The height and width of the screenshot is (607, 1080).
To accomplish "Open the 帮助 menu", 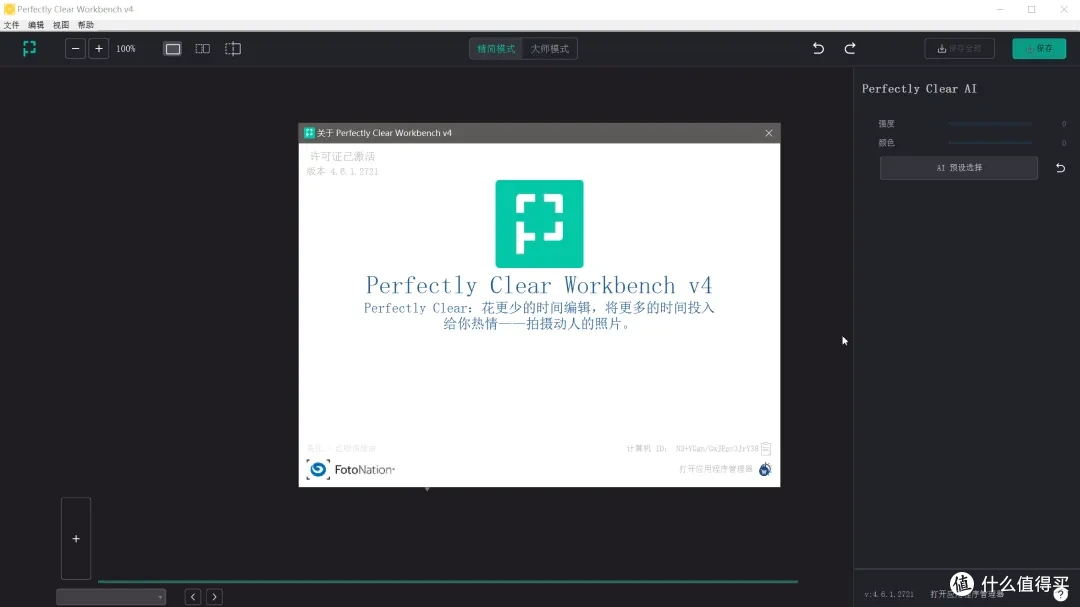I will click(x=85, y=25).
